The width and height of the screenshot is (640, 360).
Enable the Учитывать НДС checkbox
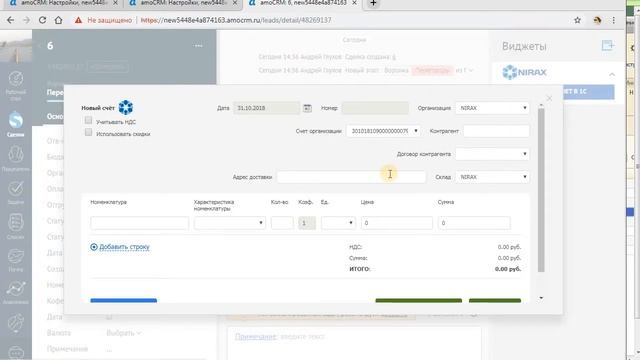pyautogui.click(x=88, y=120)
